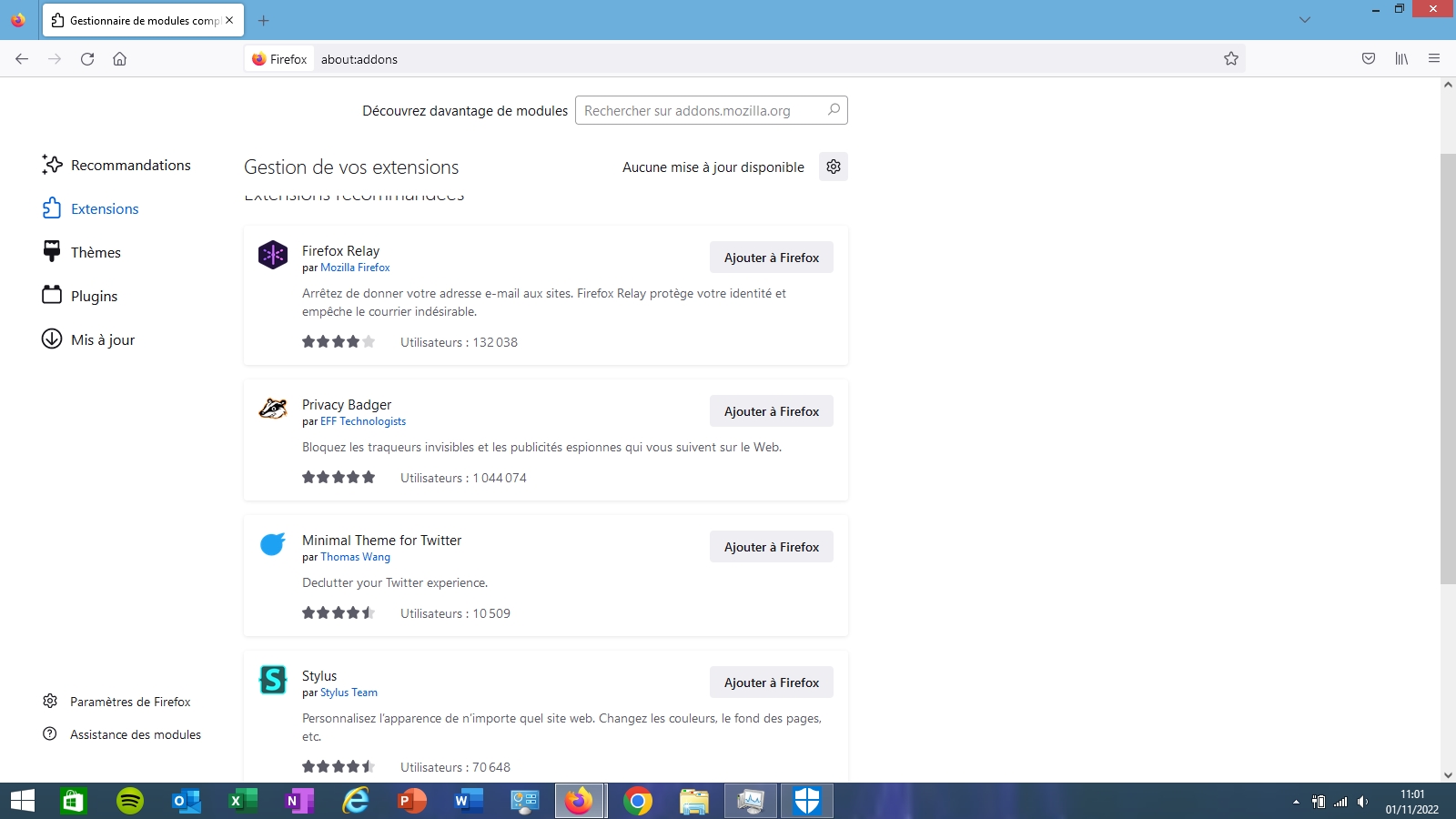Viewport: 1456px width, 819px height.
Task: Add Firefox Relay to Firefox
Action: click(772, 258)
